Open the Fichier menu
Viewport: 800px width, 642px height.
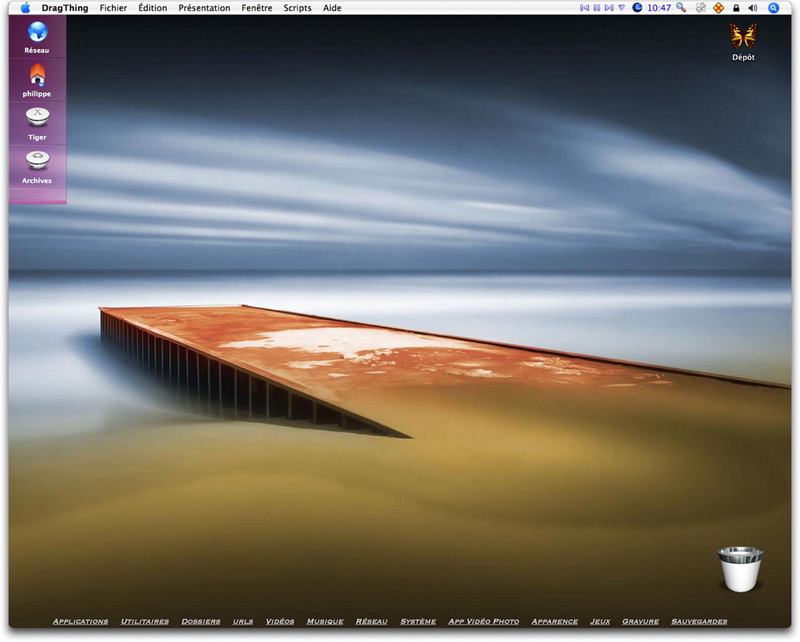(113, 8)
